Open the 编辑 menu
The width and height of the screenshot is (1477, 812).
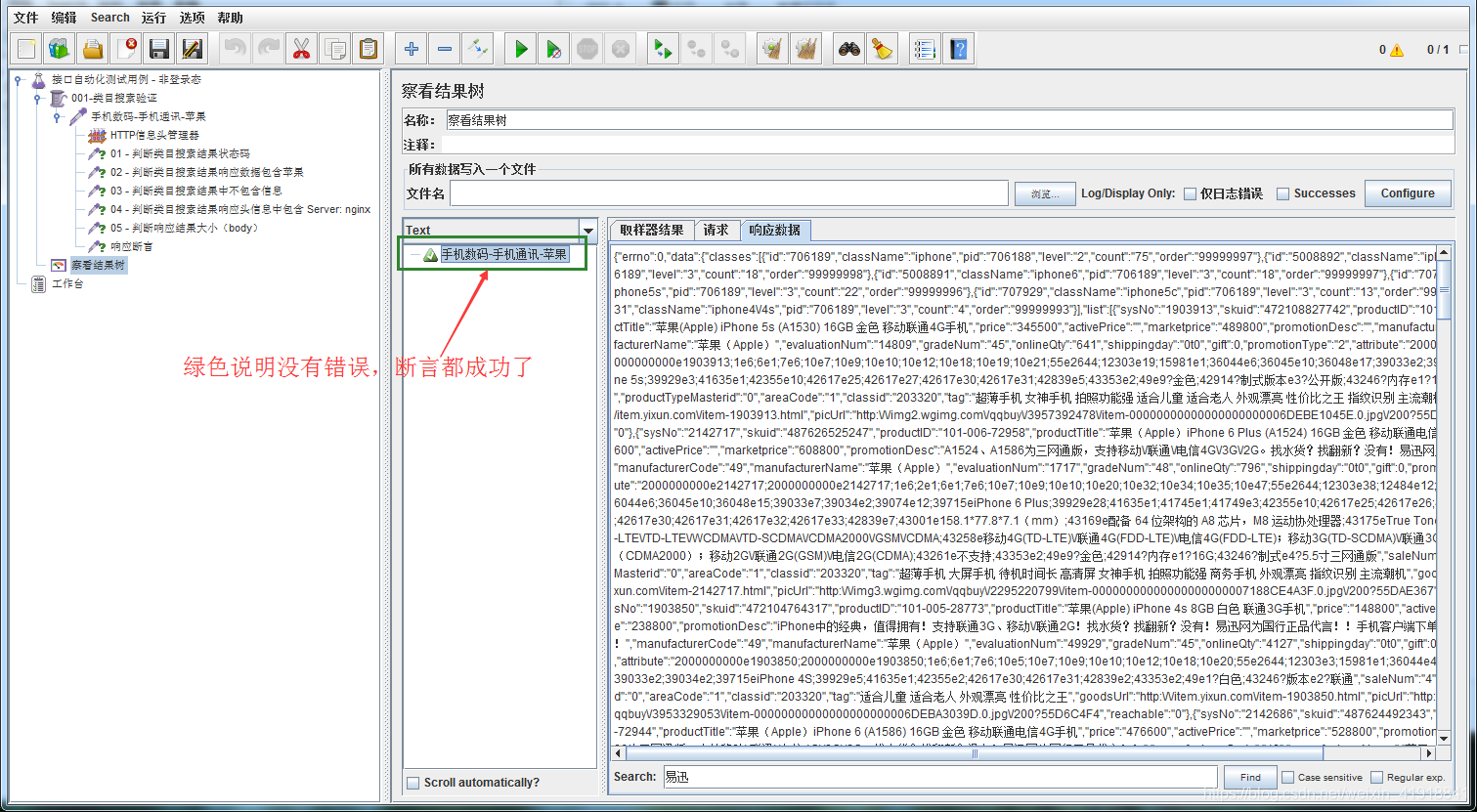(64, 18)
